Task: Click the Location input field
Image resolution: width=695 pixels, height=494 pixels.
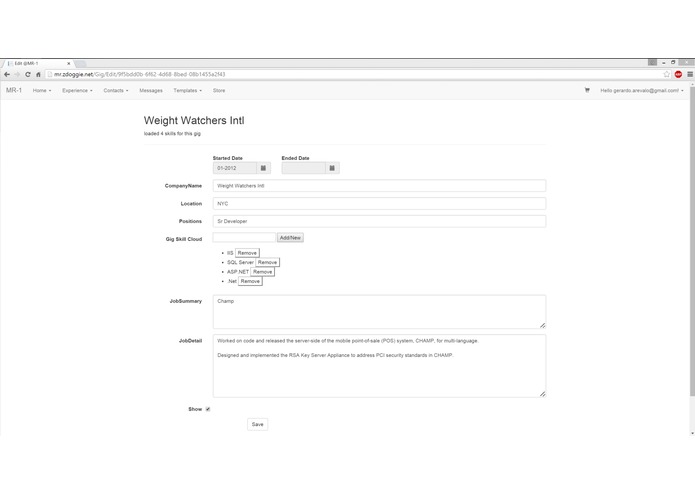Action: 379,203
